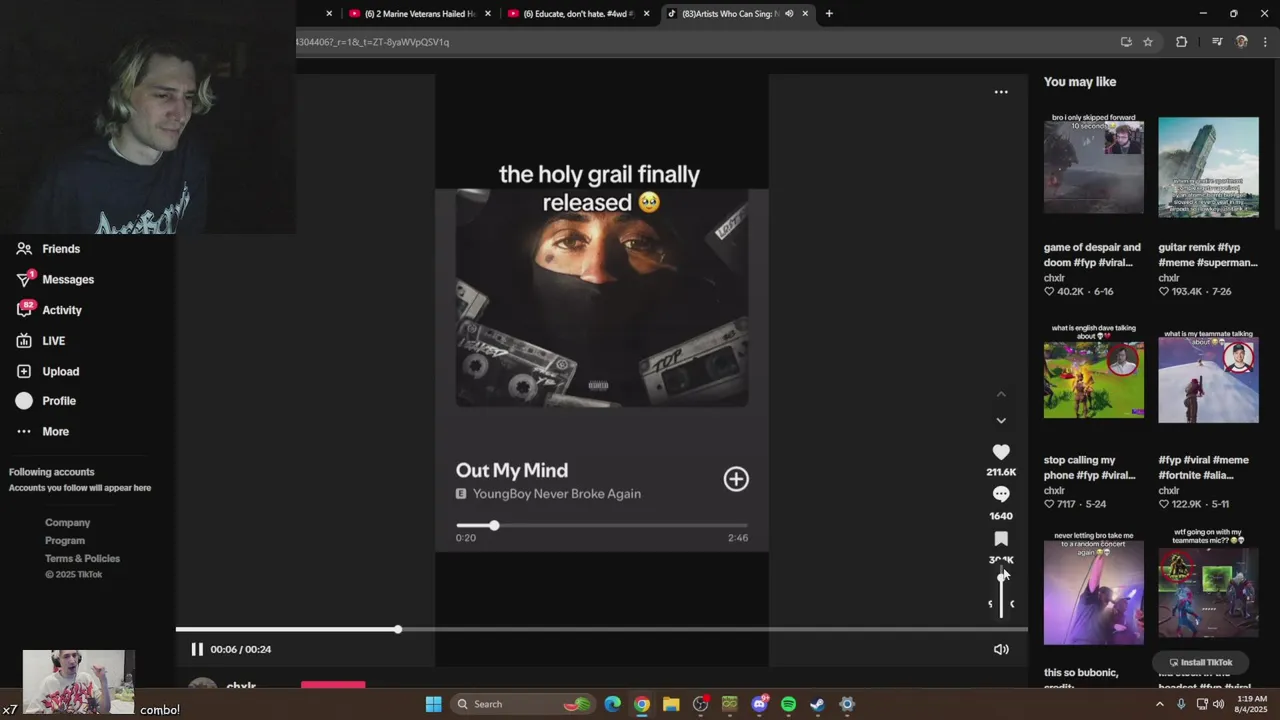Close the 'Educate, don't hate' tab
The width and height of the screenshot is (1280, 720).
click(x=647, y=14)
